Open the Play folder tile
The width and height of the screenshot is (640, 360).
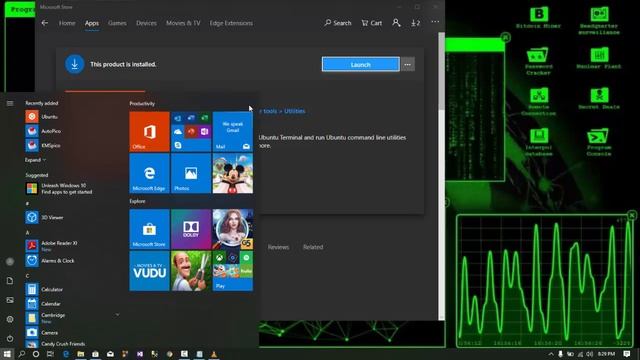pos(233,271)
